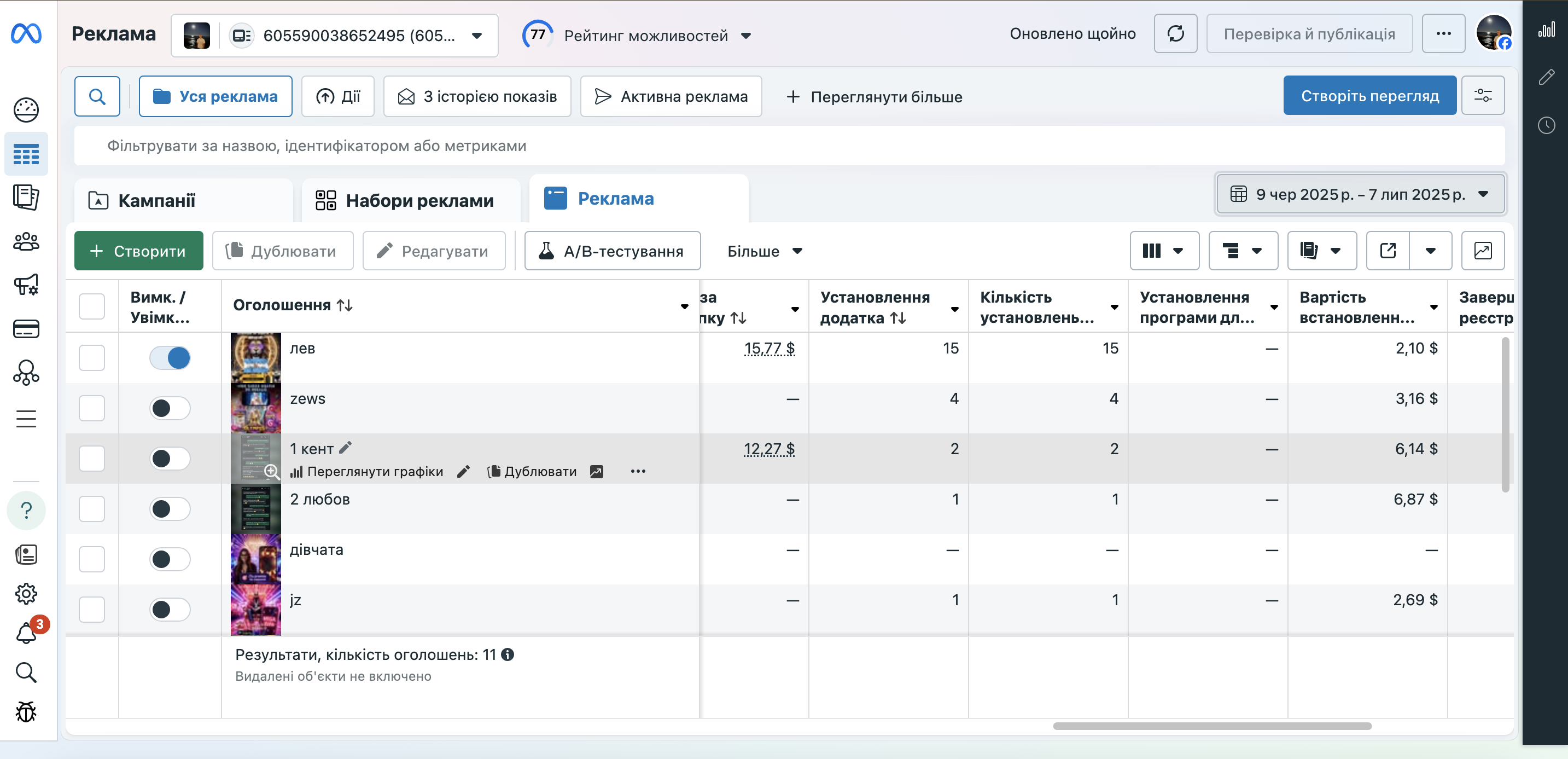Open the charts panel bar icon
Viewport: 1568px width, 759px height.
coord(1547,29)
